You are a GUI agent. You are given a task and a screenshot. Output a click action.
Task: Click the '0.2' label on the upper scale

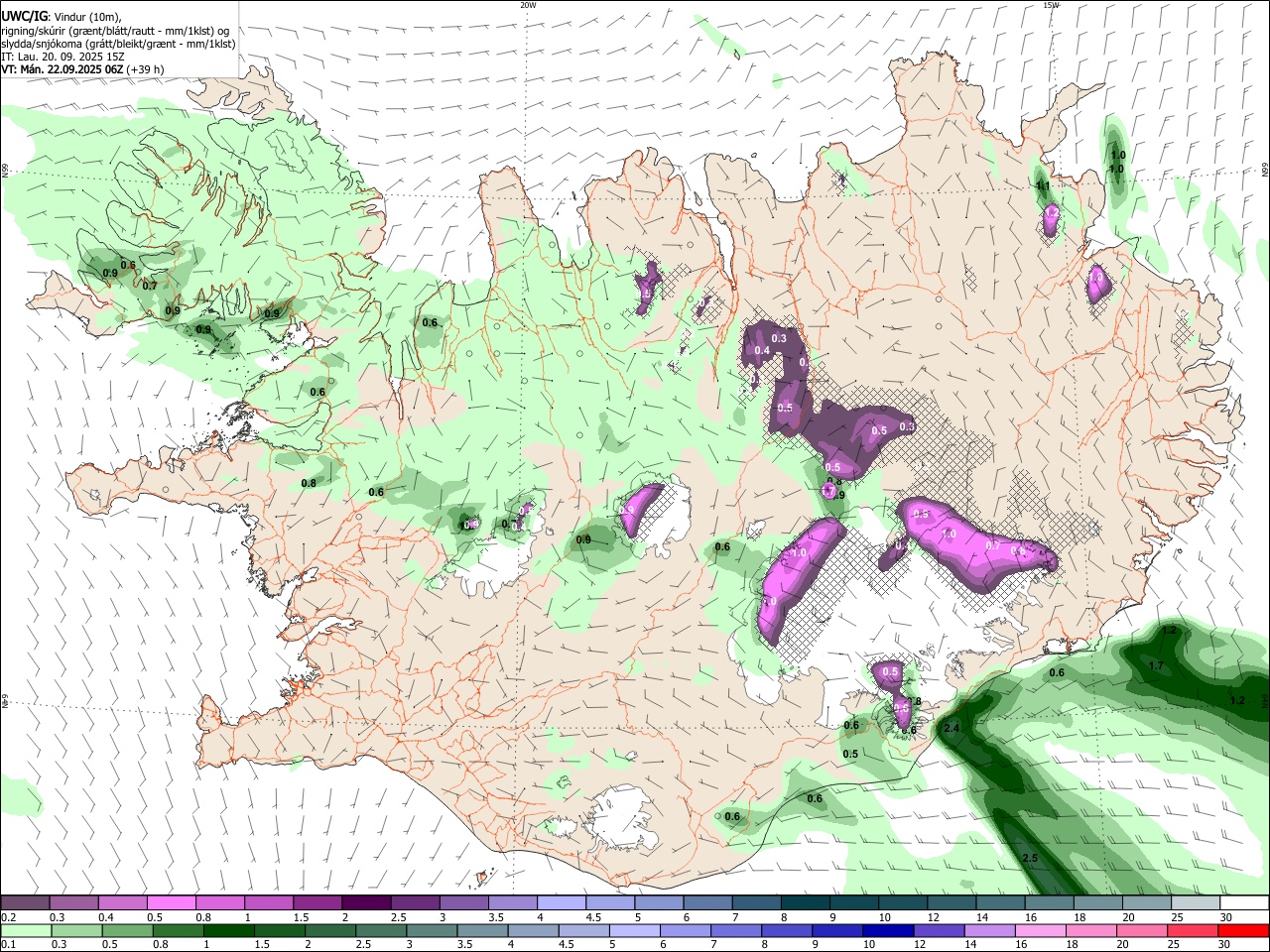click(x=7, y=917)
